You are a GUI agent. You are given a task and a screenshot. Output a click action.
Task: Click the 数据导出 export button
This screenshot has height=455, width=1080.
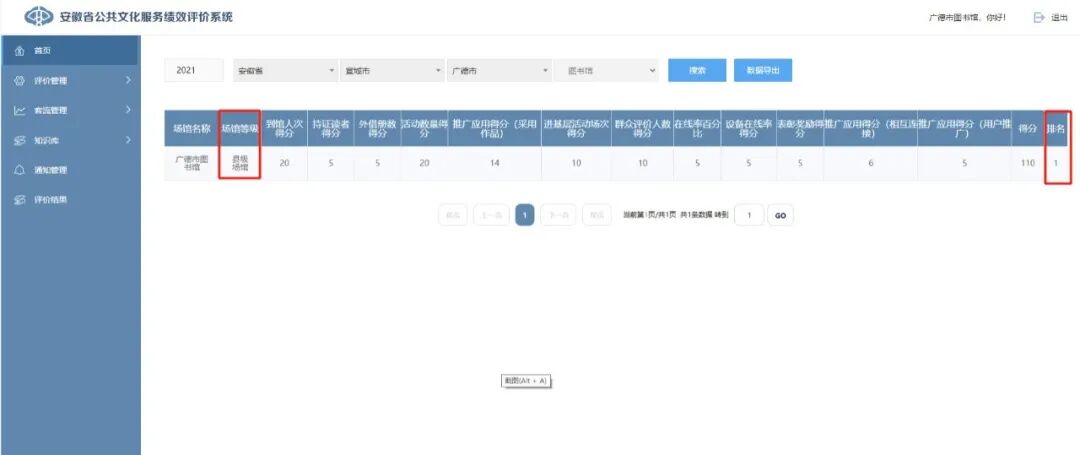point(762,70)
